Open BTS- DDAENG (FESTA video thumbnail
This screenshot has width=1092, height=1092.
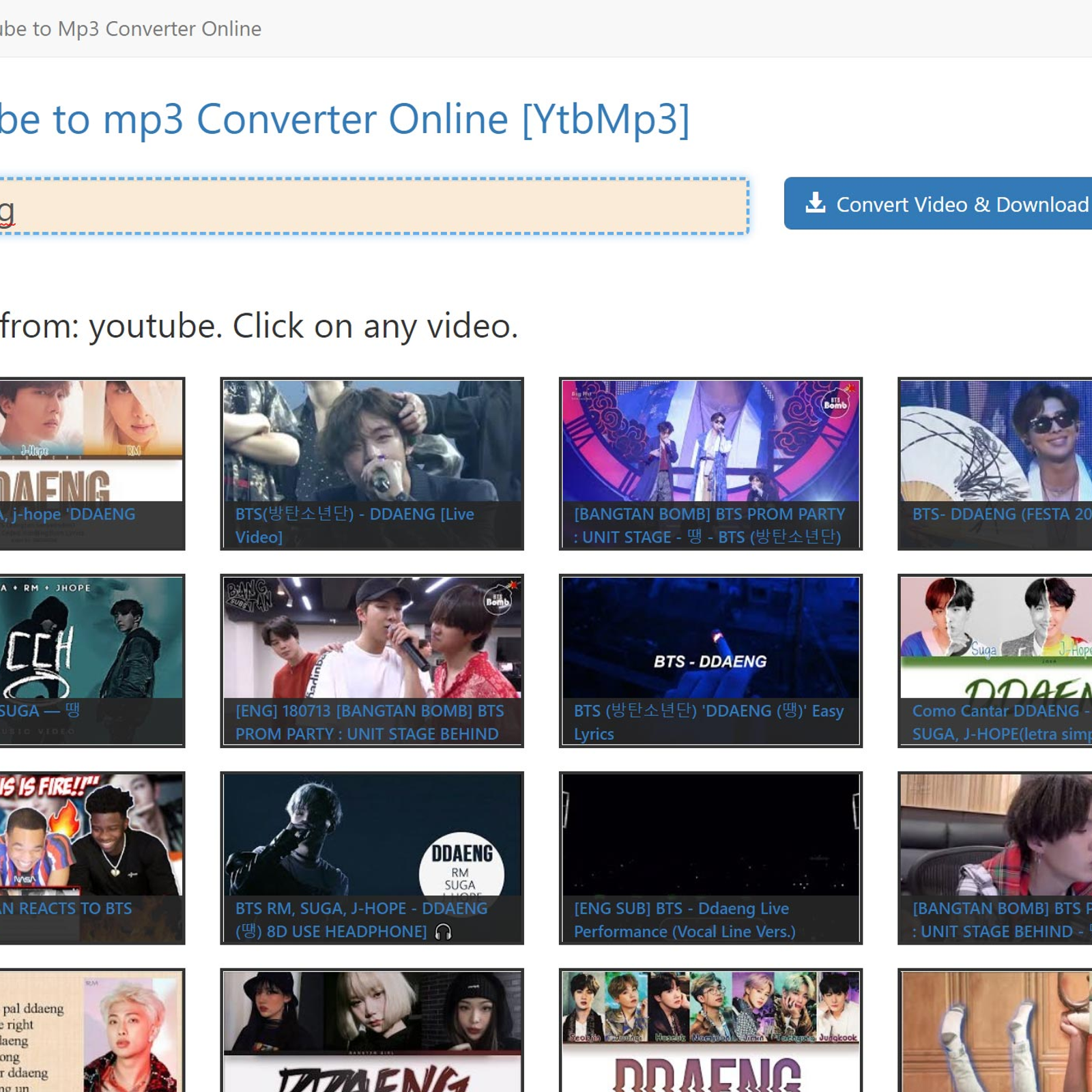(996, 441)
